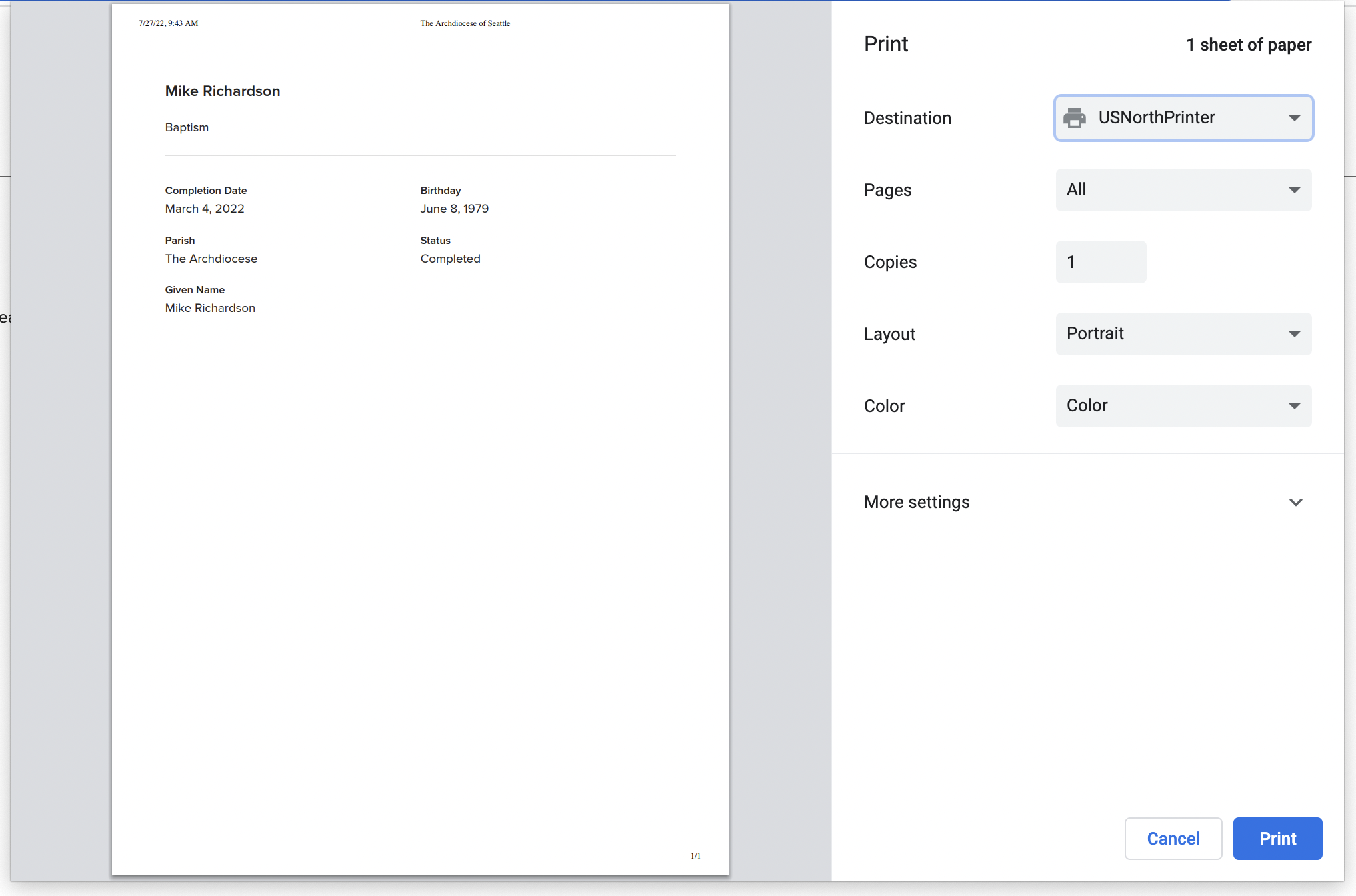Screen dimensions: 1356x896
Task: Click the Print button
Action: tap(1277, 838)
